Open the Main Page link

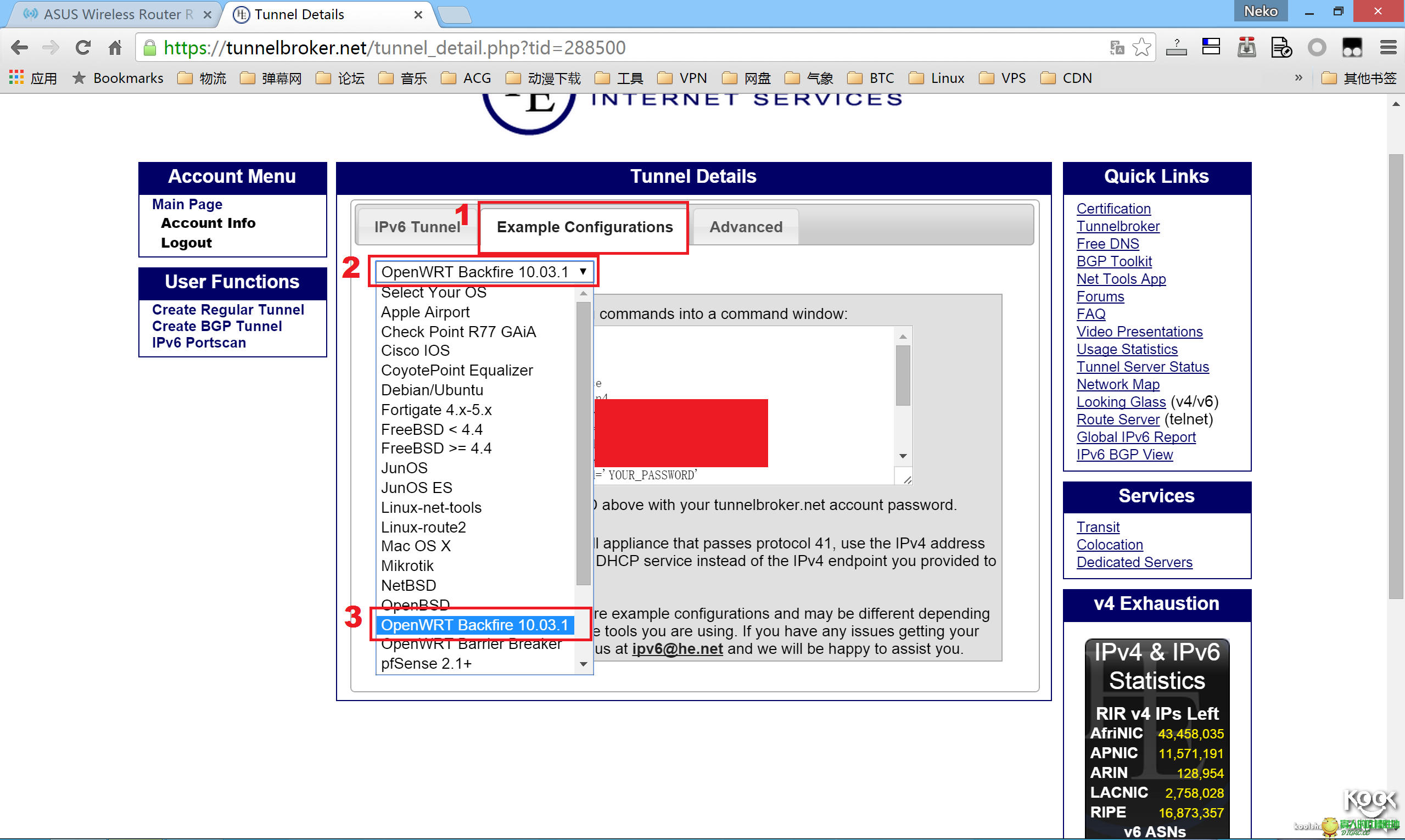pyautogui.click(x=187, y=204)
